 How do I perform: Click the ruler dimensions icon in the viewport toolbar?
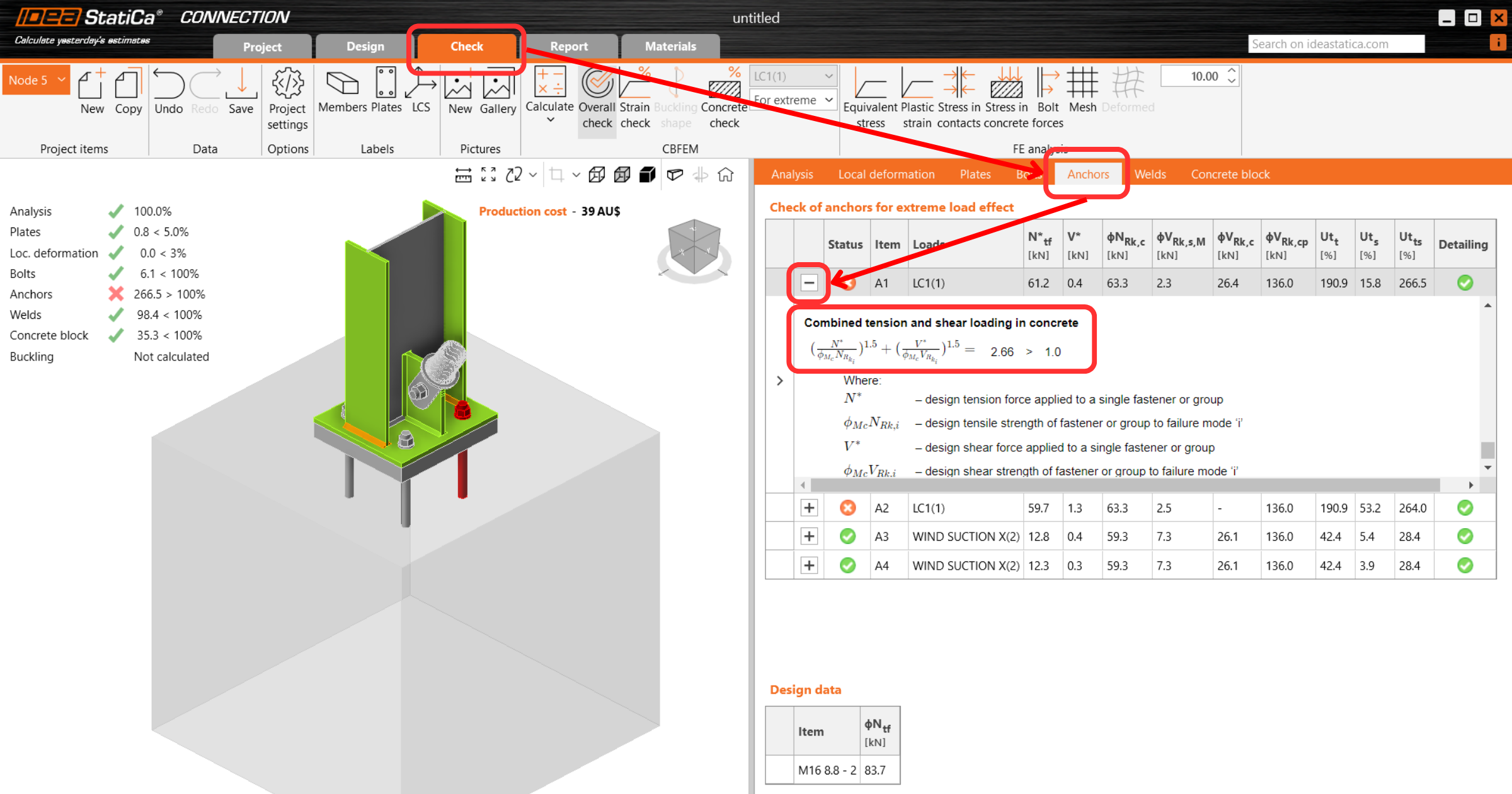click(x=463, y=175)
